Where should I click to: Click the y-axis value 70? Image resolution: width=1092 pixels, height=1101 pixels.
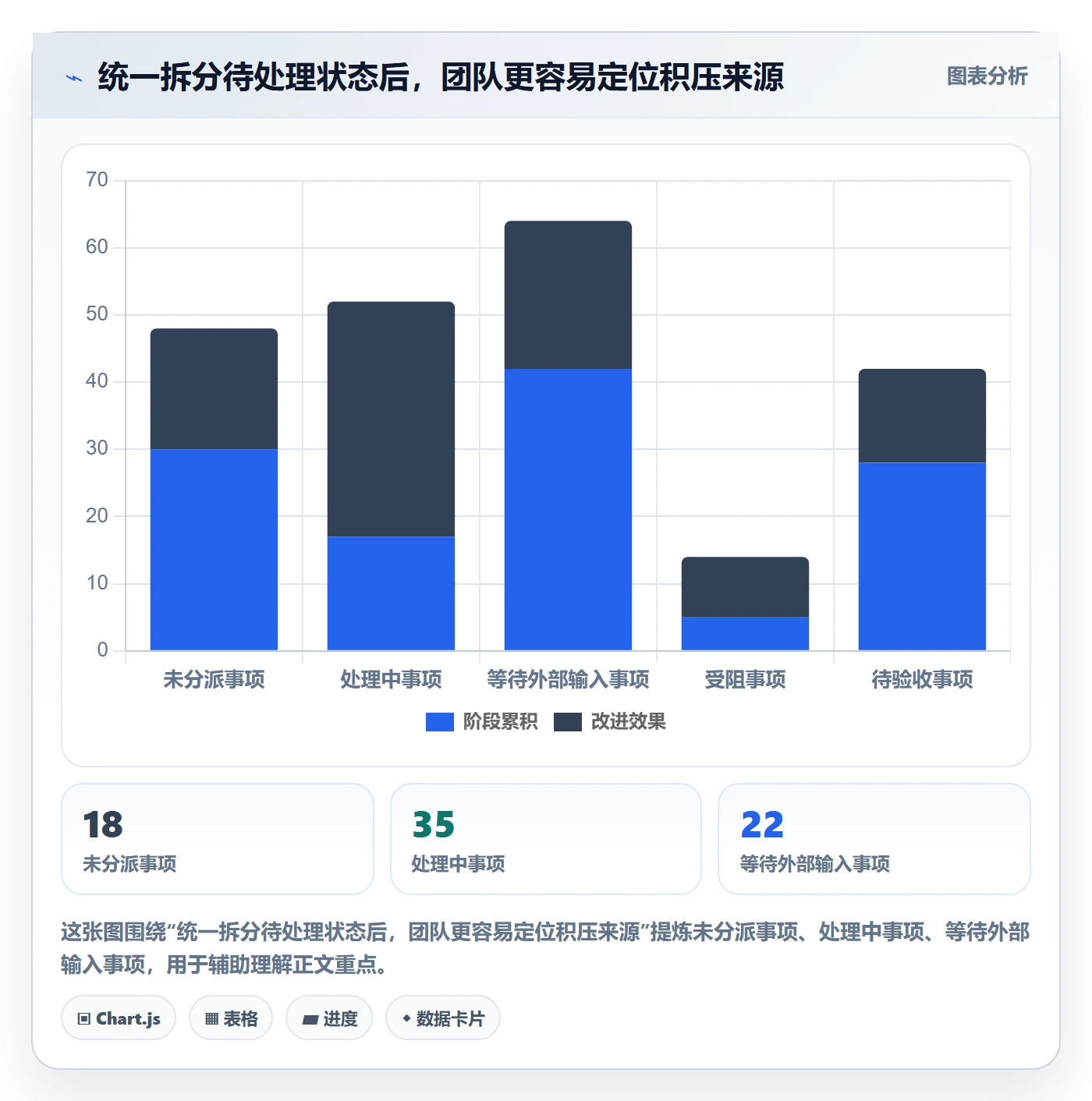coord(97,180)
